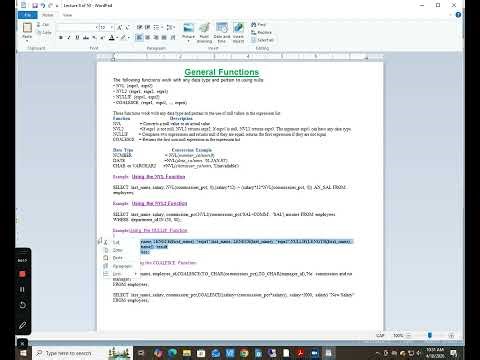Increase paragraph indent
This screenshot has width=480, height=360.
147,27
